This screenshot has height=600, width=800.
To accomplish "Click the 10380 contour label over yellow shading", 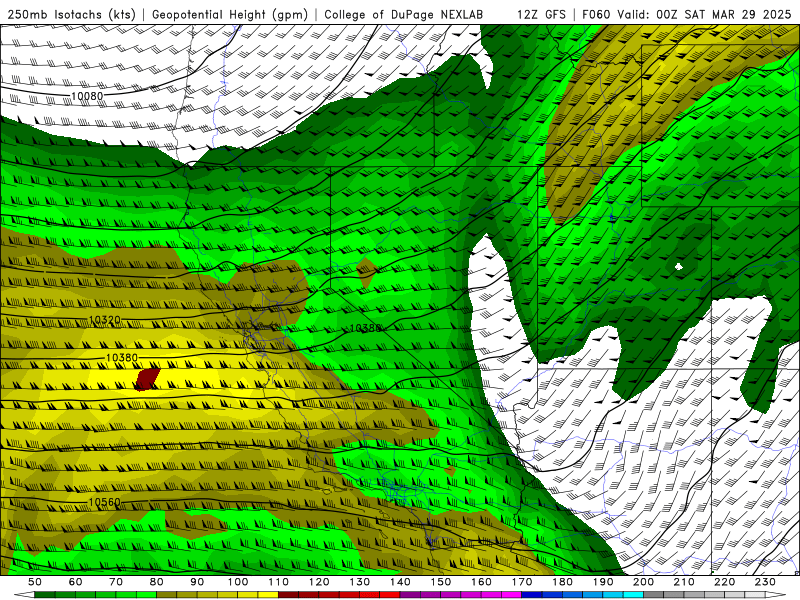I will coord(121,358).
